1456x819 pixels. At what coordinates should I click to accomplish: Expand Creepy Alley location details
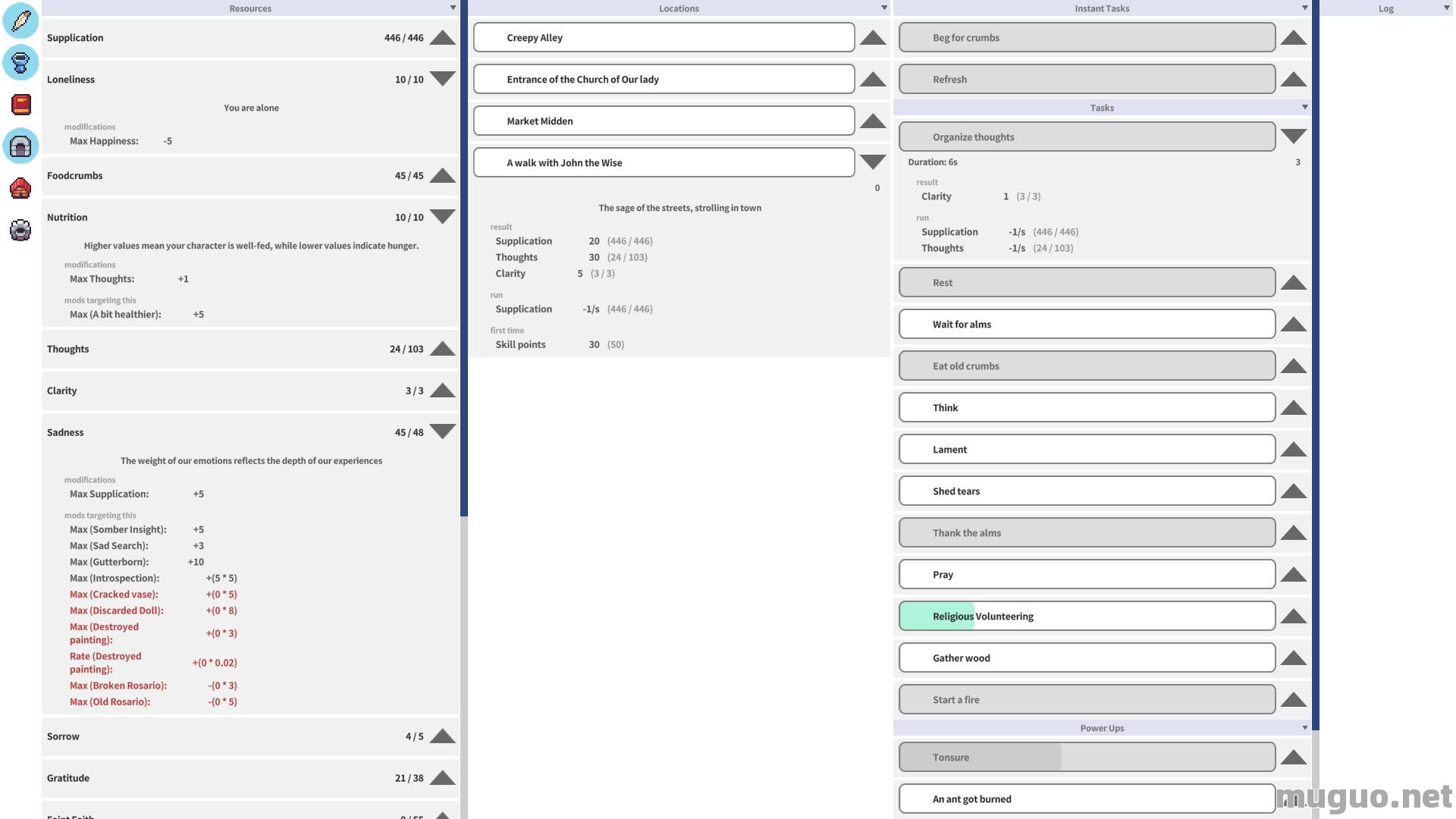tap(874, 38)
